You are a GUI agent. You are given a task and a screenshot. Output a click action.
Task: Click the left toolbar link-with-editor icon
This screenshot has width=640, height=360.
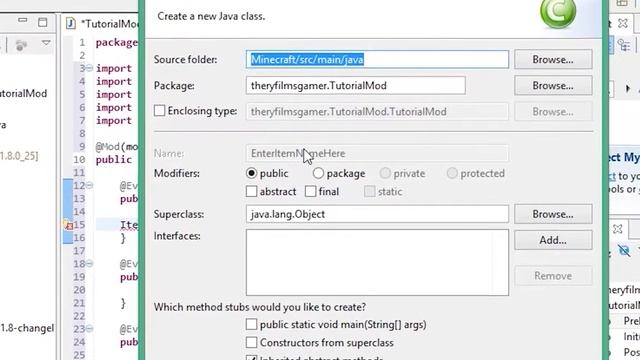tap(20, 44)
